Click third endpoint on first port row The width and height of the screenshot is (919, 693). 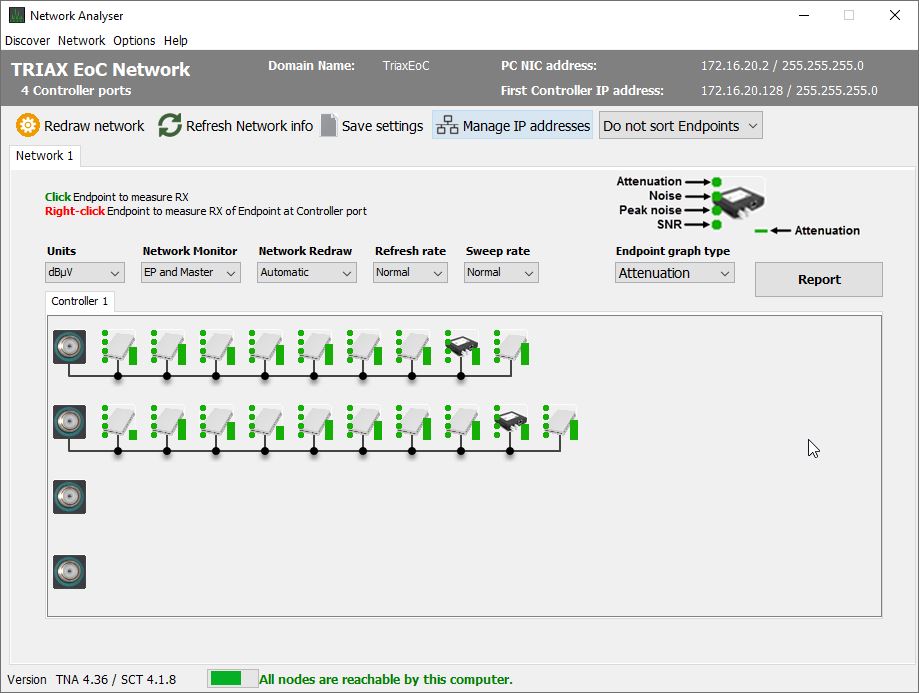[x=218, y=346]
